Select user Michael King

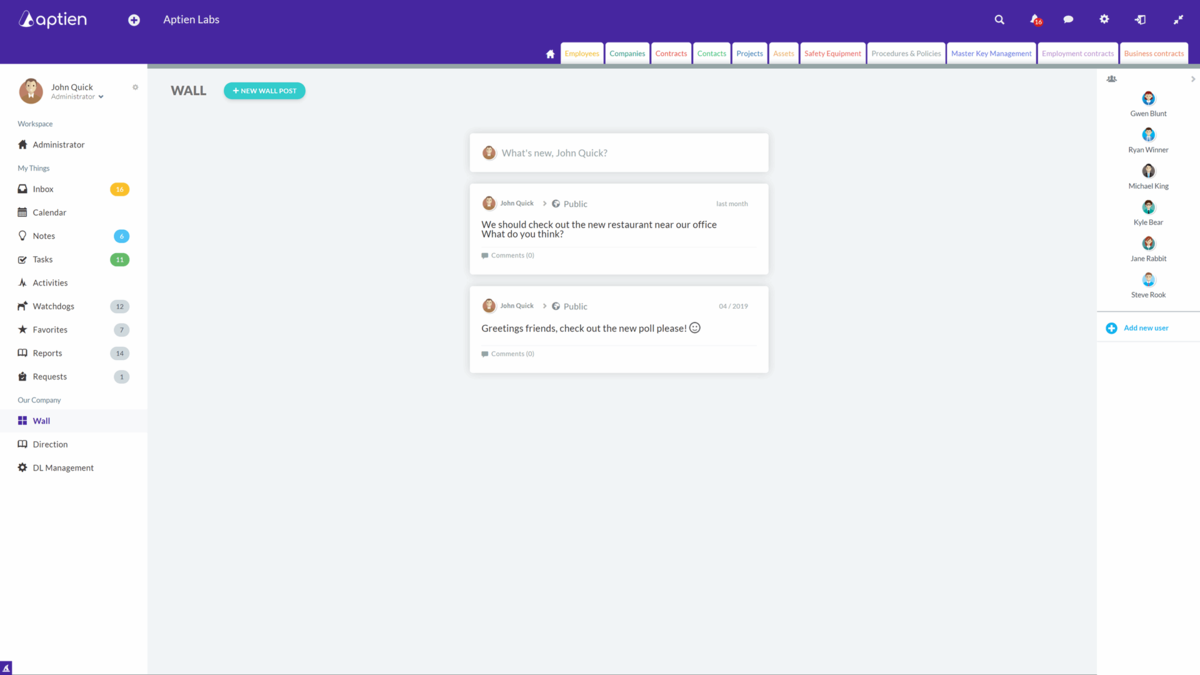click(x=1148, y=177)
